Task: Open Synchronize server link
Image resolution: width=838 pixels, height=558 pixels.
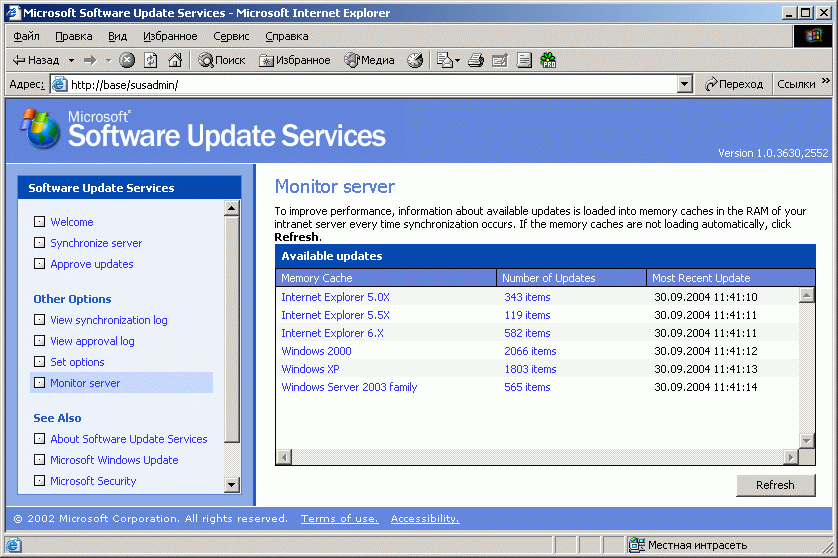Action: pyautogui.click(x=96, y=243)
